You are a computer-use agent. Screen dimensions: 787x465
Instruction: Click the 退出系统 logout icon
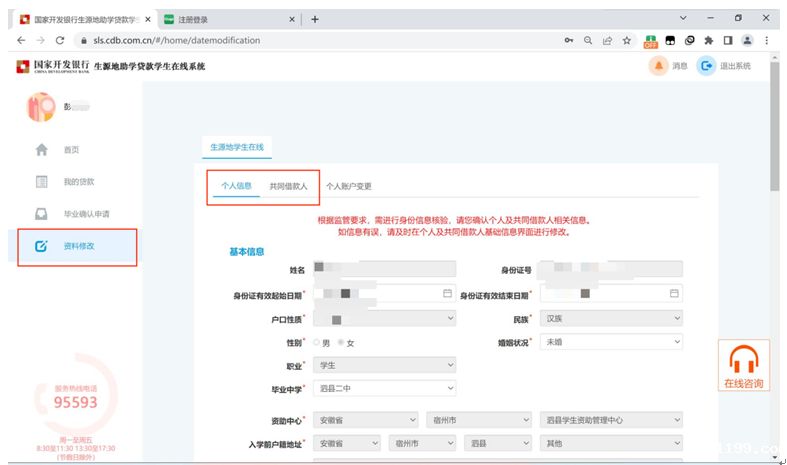(707, 66)
